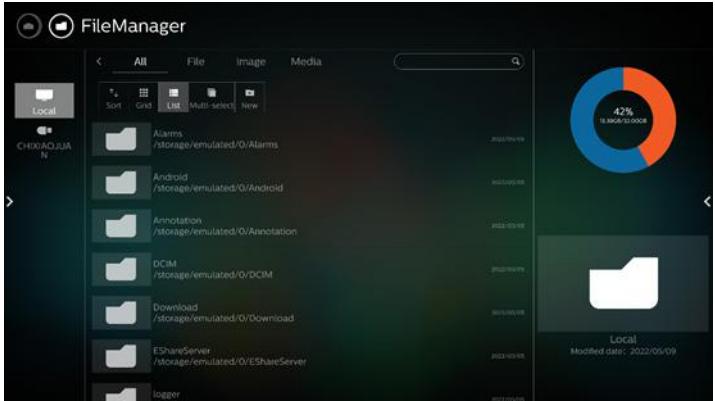Open the logger folder icon
The width and height of the screenshot is (715, 401).
(x=121, y=392)
